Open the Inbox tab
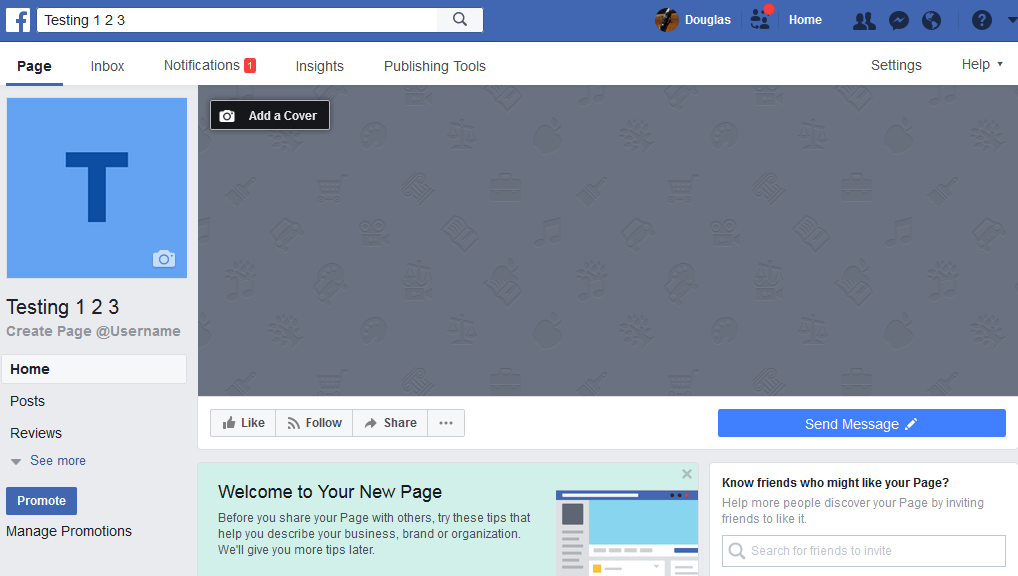The image size is (1018, 576). (x=107, y=66)
